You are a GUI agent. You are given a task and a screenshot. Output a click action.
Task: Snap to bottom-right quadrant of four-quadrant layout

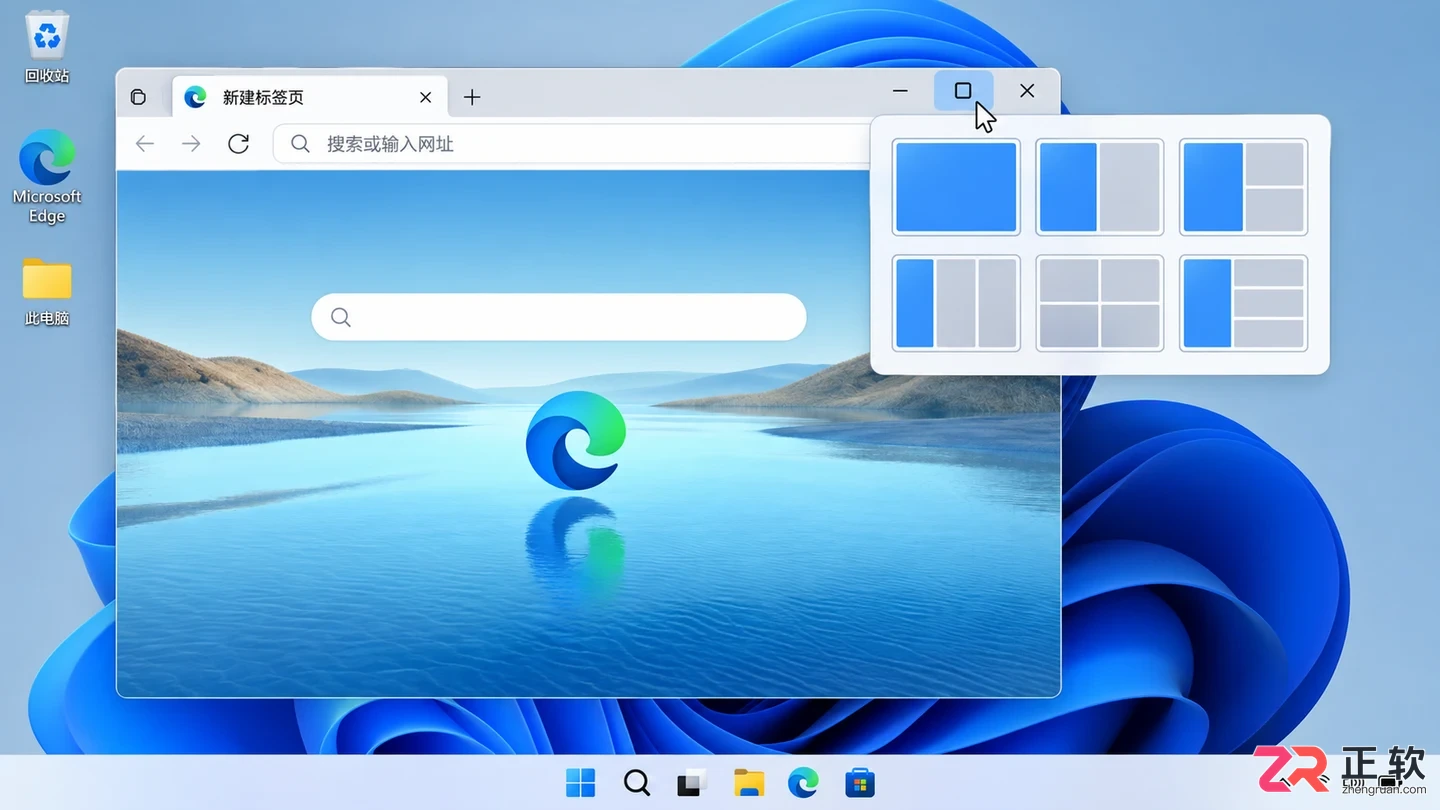click(x=1131, y=326)
